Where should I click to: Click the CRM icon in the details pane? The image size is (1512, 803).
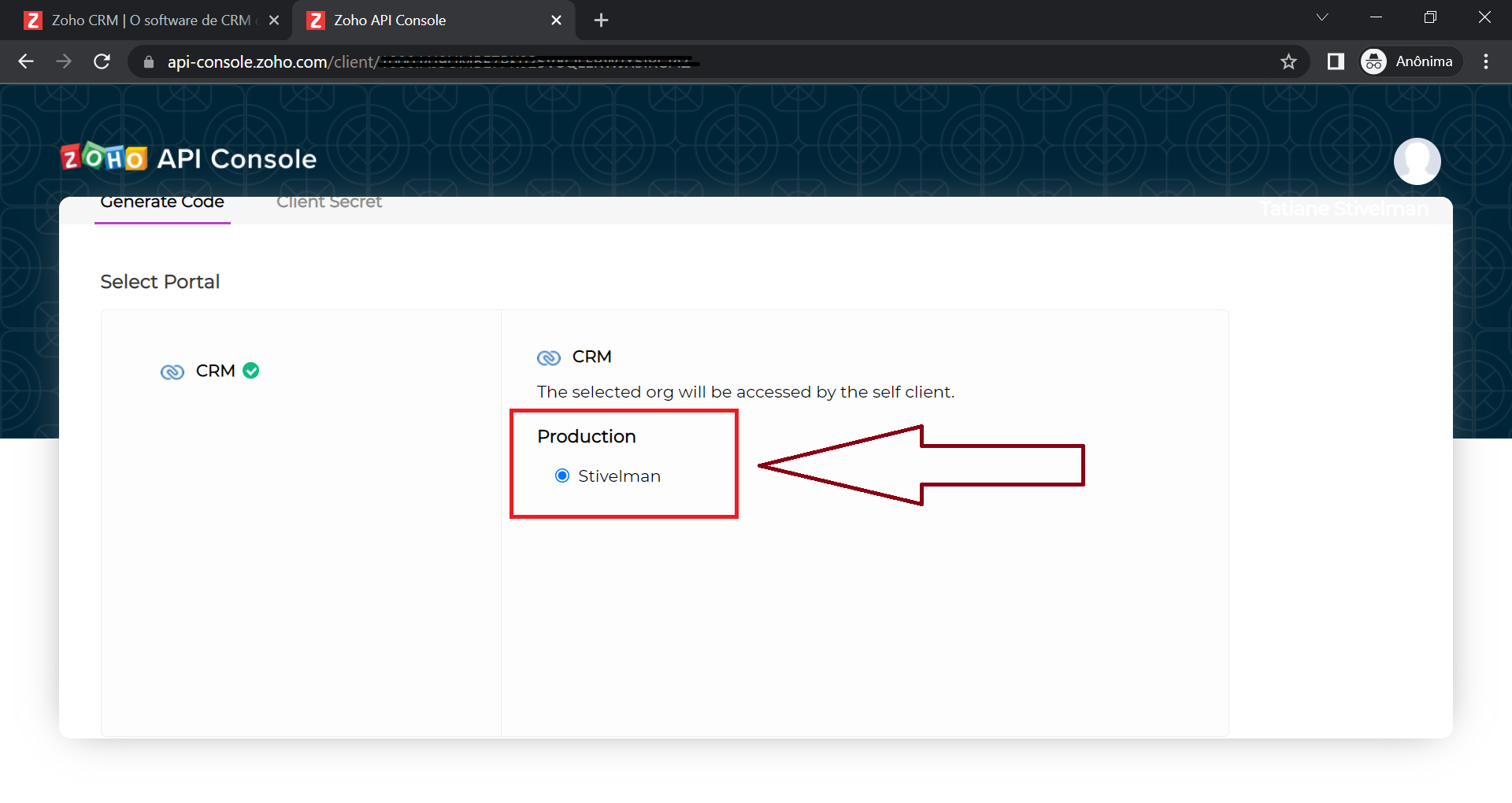(549, 358)
